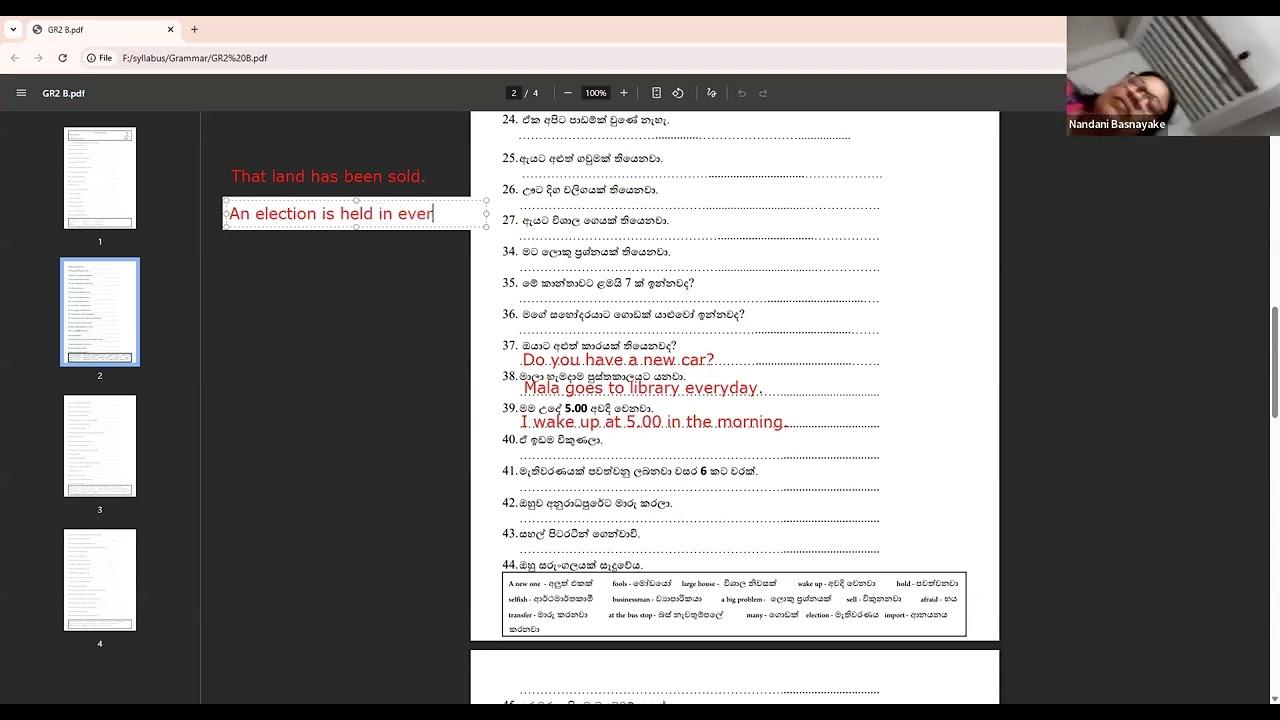This screenshot has width=1280, height=720.
Task: Click question 44 line in the PDF
Action: click(x=572, y=565)
